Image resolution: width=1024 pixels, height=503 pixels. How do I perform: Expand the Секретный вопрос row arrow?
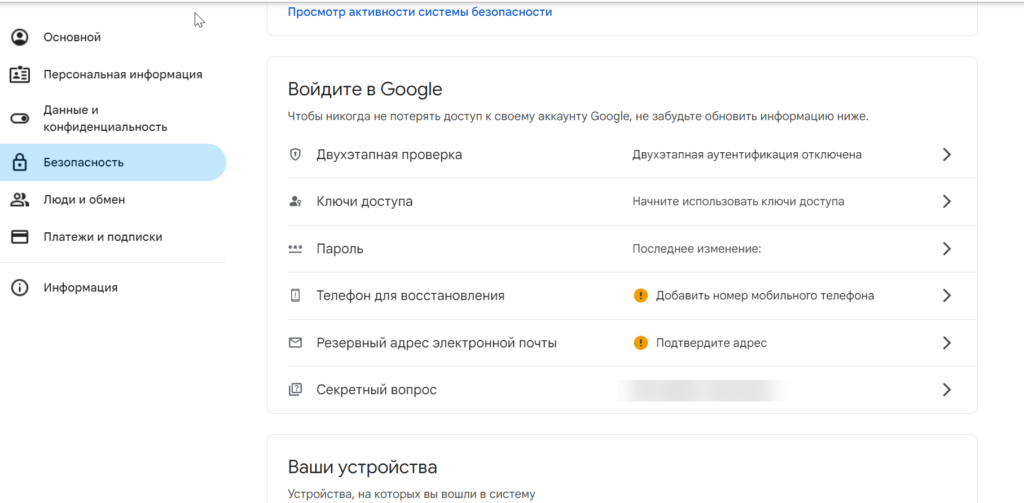[x=946, y=390]
